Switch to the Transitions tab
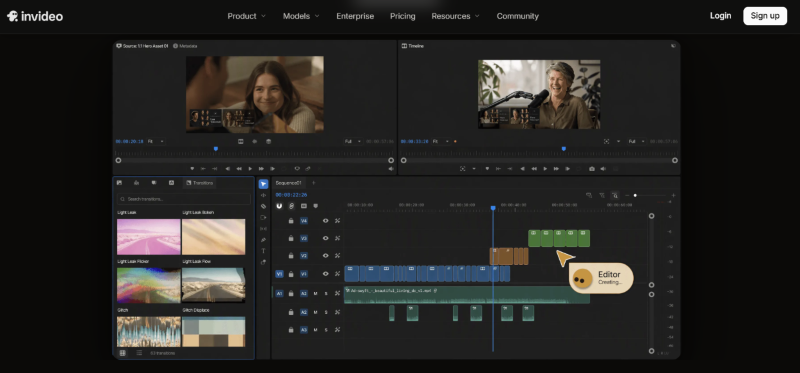Viewport: 800px width, 373px height. pos(199,183)
